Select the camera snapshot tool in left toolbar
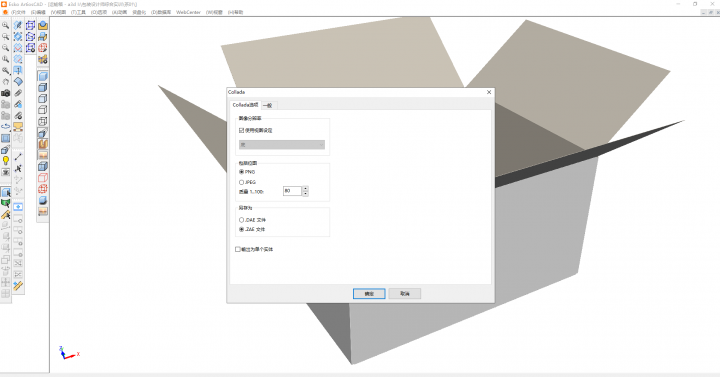The height and width of the screenshot is (377, 720). click(6, 93)
